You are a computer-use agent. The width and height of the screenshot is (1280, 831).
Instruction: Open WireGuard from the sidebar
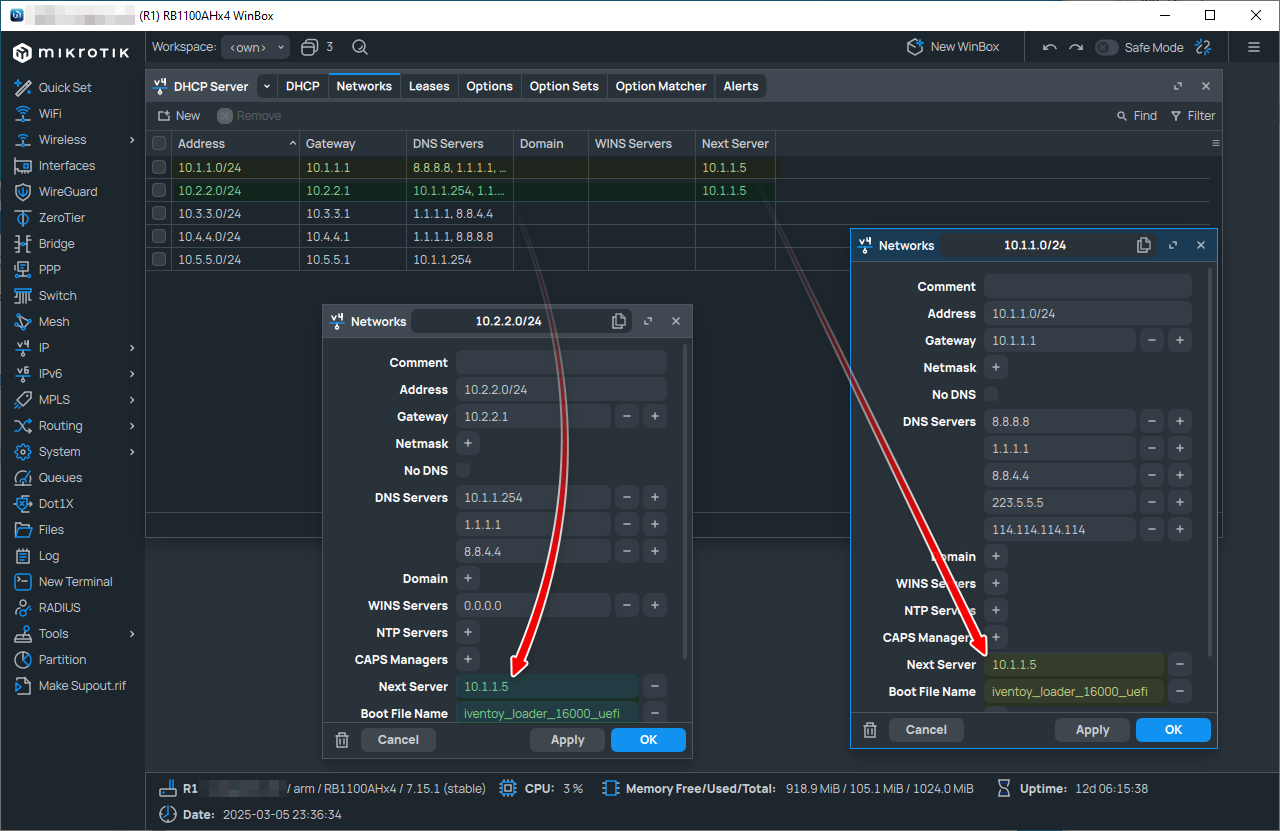66,192
